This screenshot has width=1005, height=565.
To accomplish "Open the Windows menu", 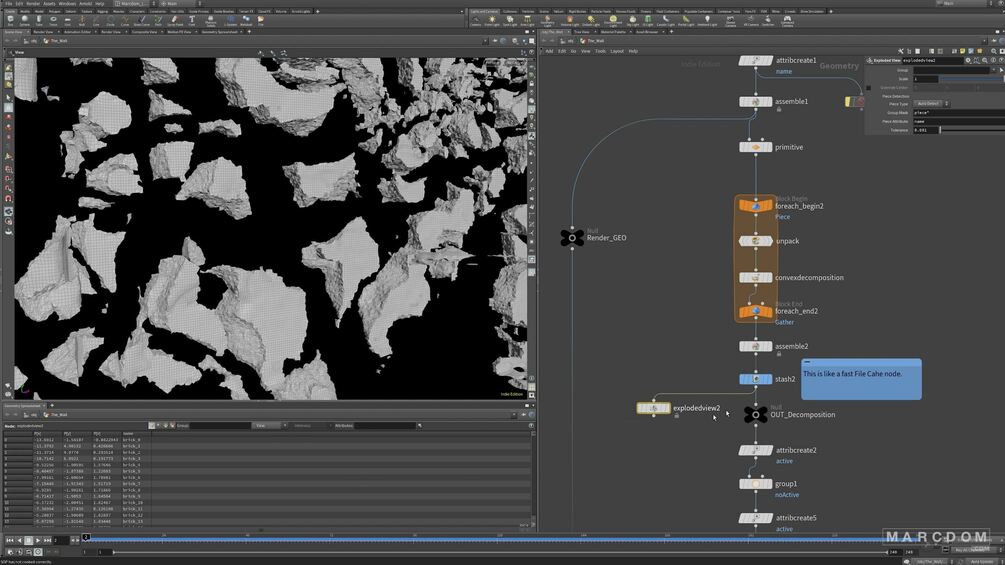I will [67, 3].
